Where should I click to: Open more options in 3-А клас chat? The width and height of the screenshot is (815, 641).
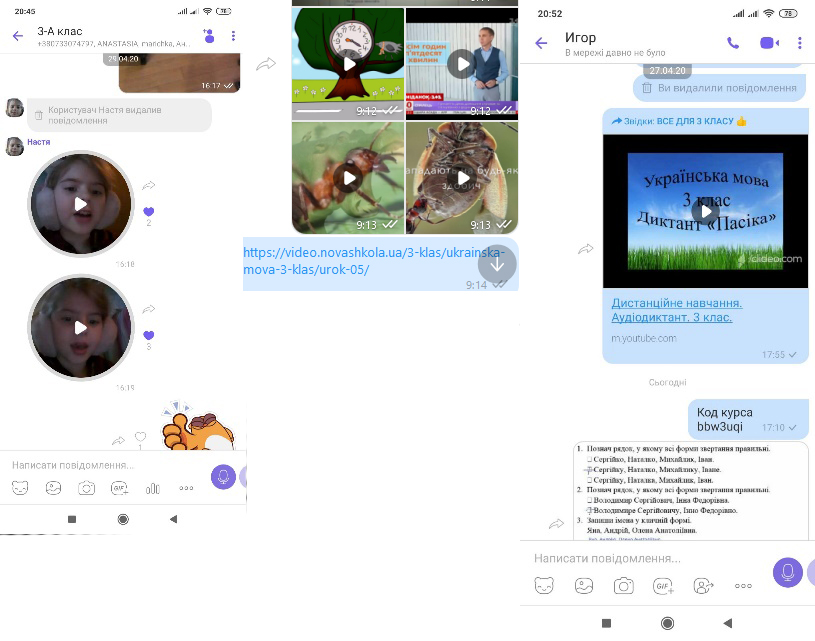click(x=233, y=35)
